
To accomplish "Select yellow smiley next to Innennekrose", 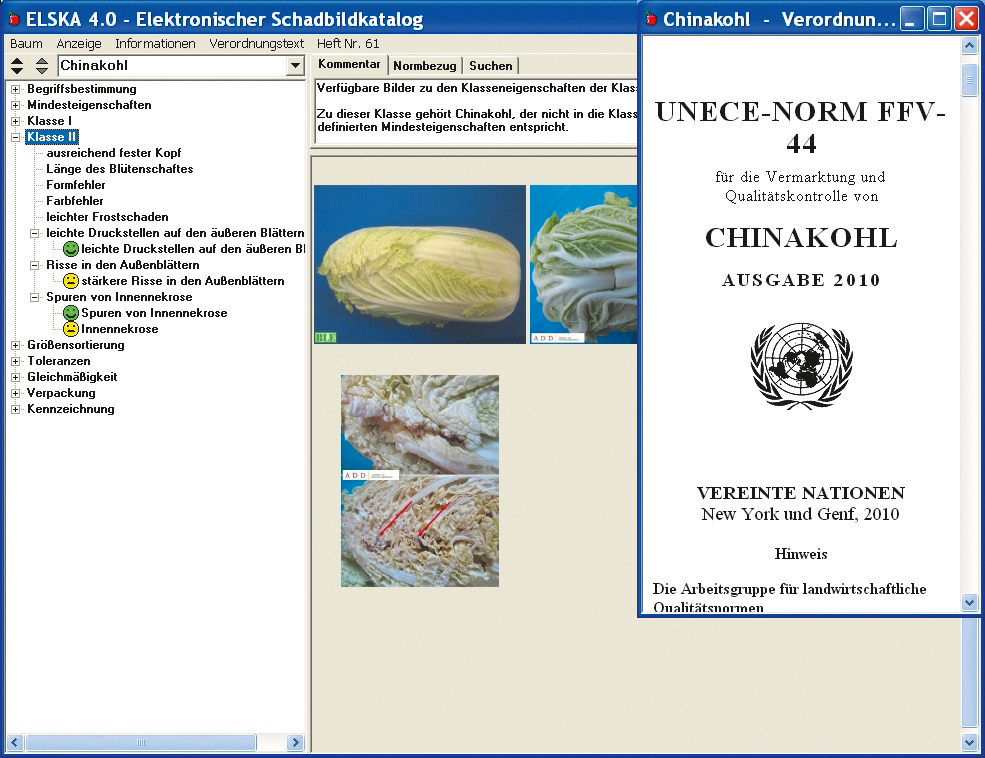I will click(71, 328).
